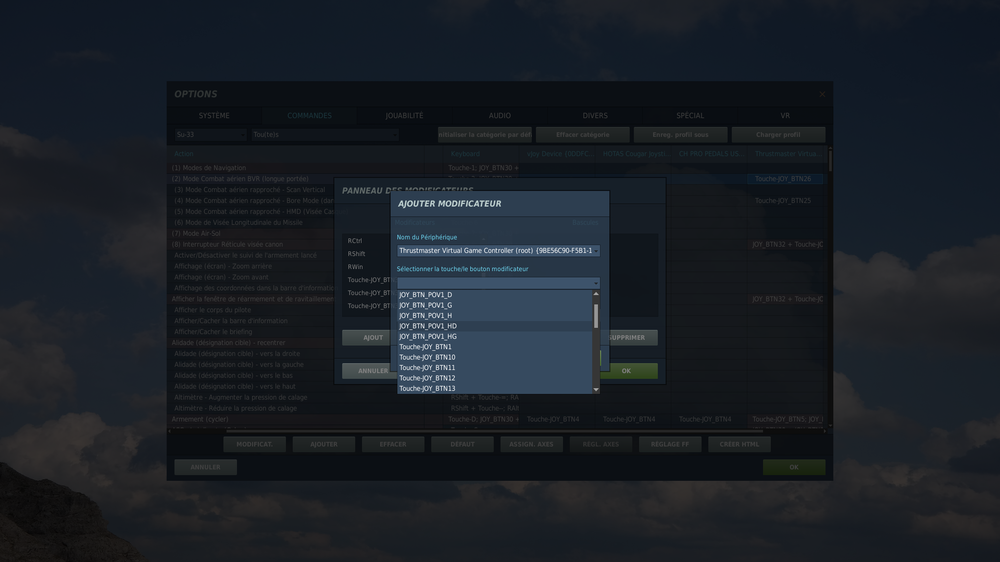Switch to the COMMANDES tab in Options
Screen dimensions: 1000x562
(309, 115)
